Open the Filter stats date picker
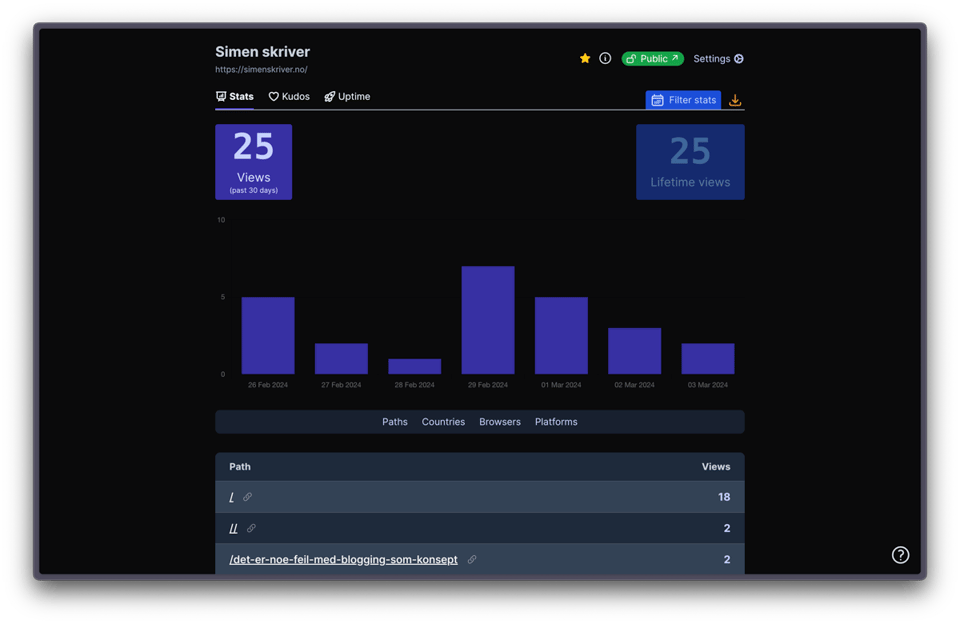The width and height of the screenshot is (960, 624). pyautogui.click(x=683, y=100)
